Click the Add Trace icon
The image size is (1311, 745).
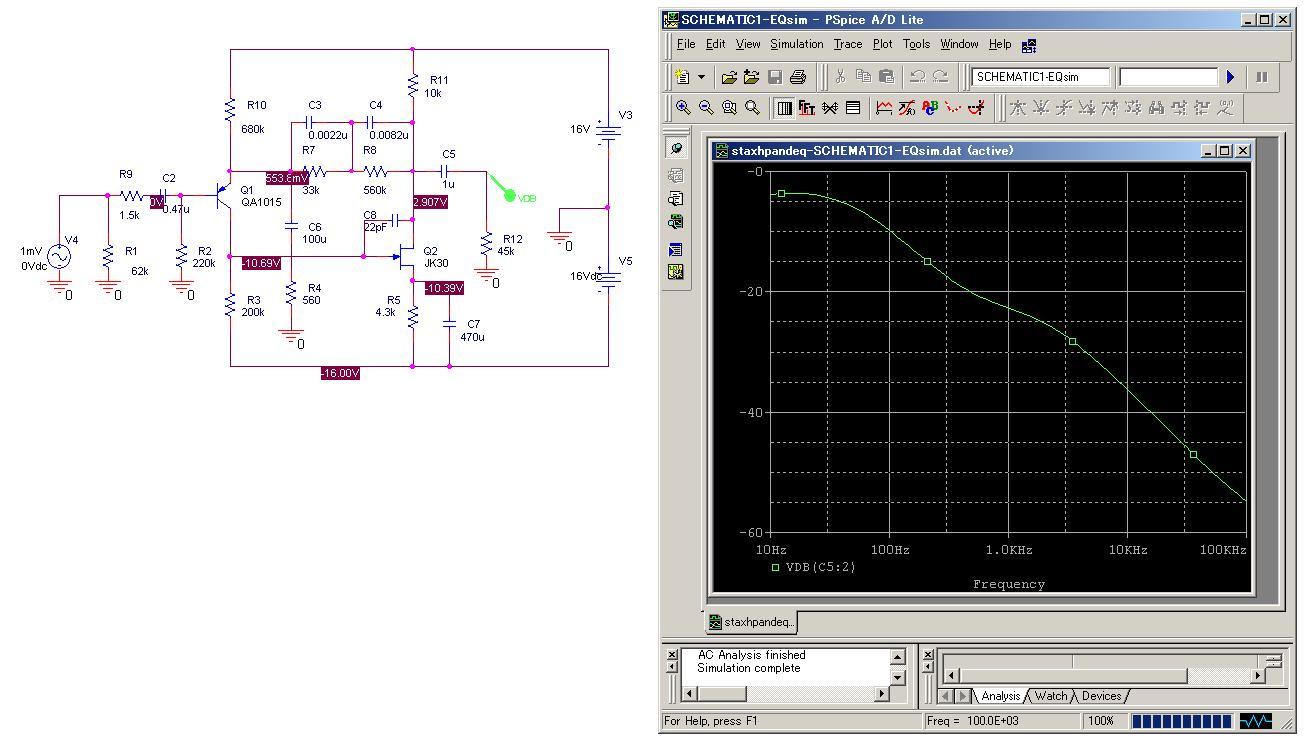point(884,108)
